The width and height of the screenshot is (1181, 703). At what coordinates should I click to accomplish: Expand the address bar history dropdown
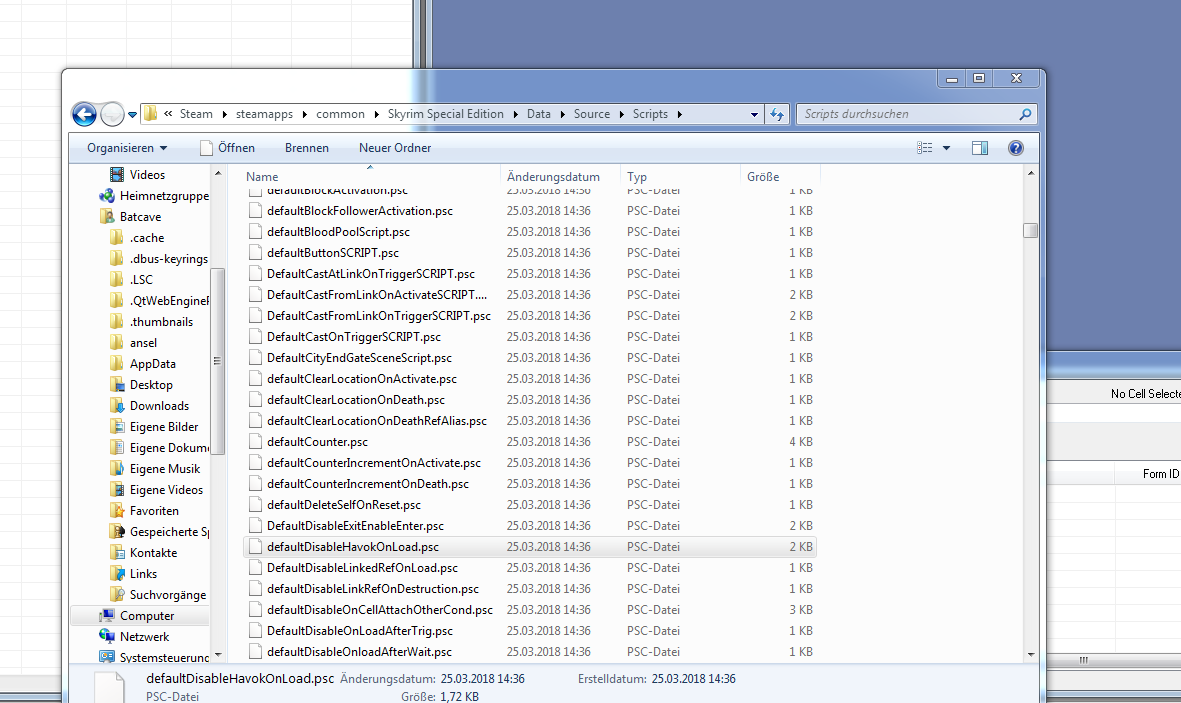click(x=755, y=114)
